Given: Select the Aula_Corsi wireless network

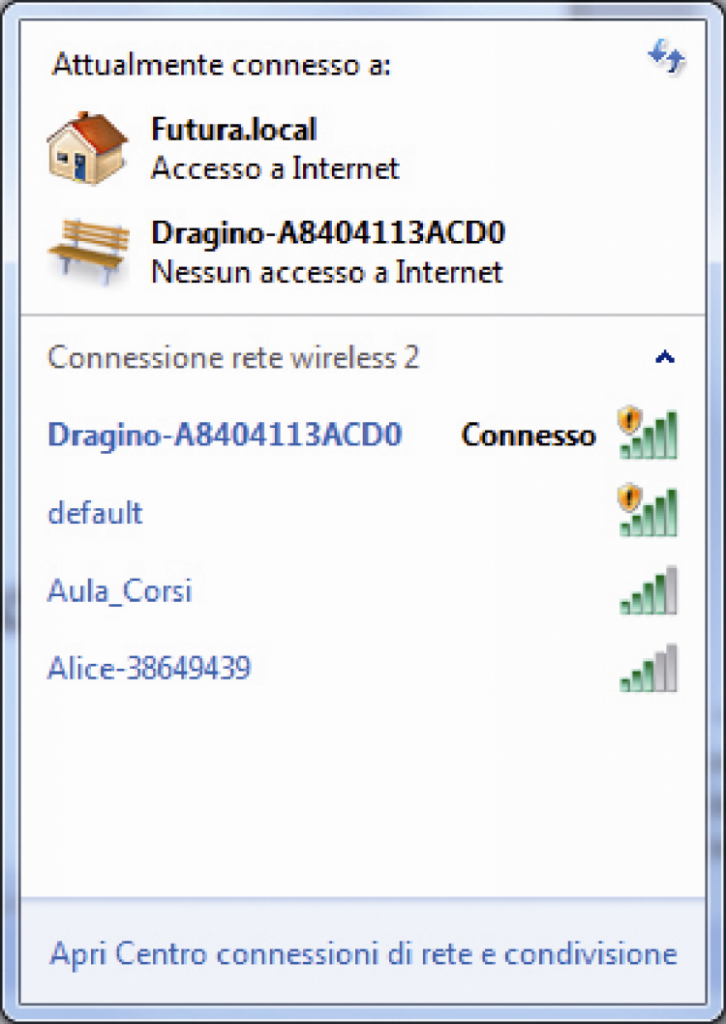Looking at the screenshot, I should 362,590.
